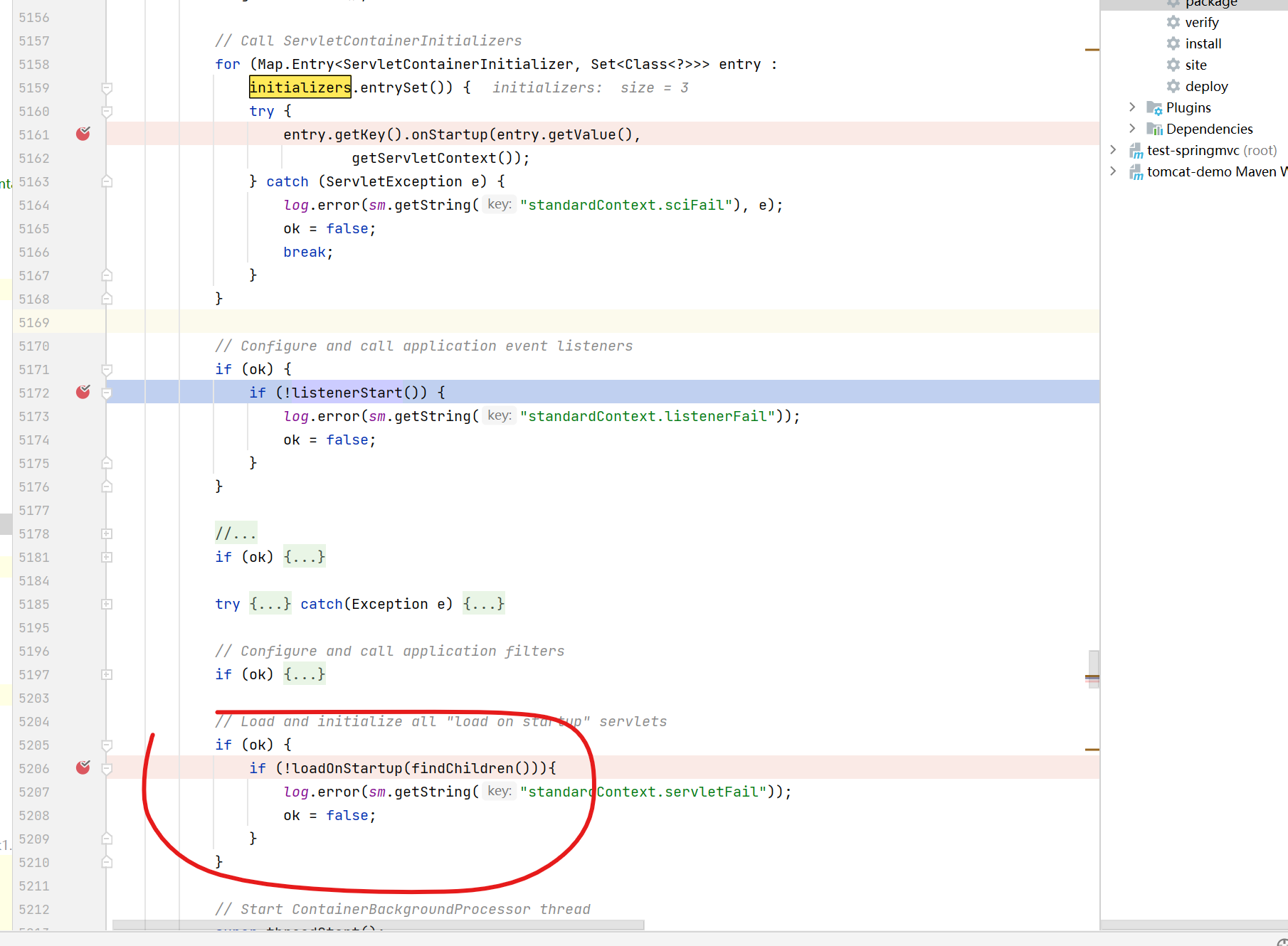This screenshot has width=1288, height=946.
Task: Click "standardContext.listenerFail" string literal
Action: (648, 416)
